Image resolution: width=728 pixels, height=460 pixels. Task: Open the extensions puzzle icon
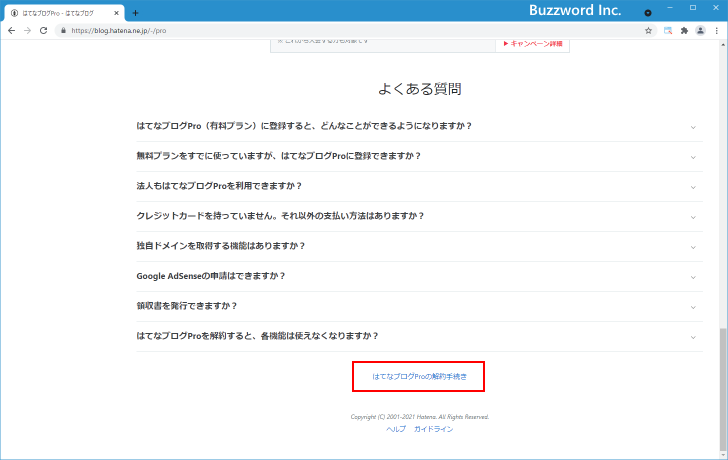pos(684,31)
